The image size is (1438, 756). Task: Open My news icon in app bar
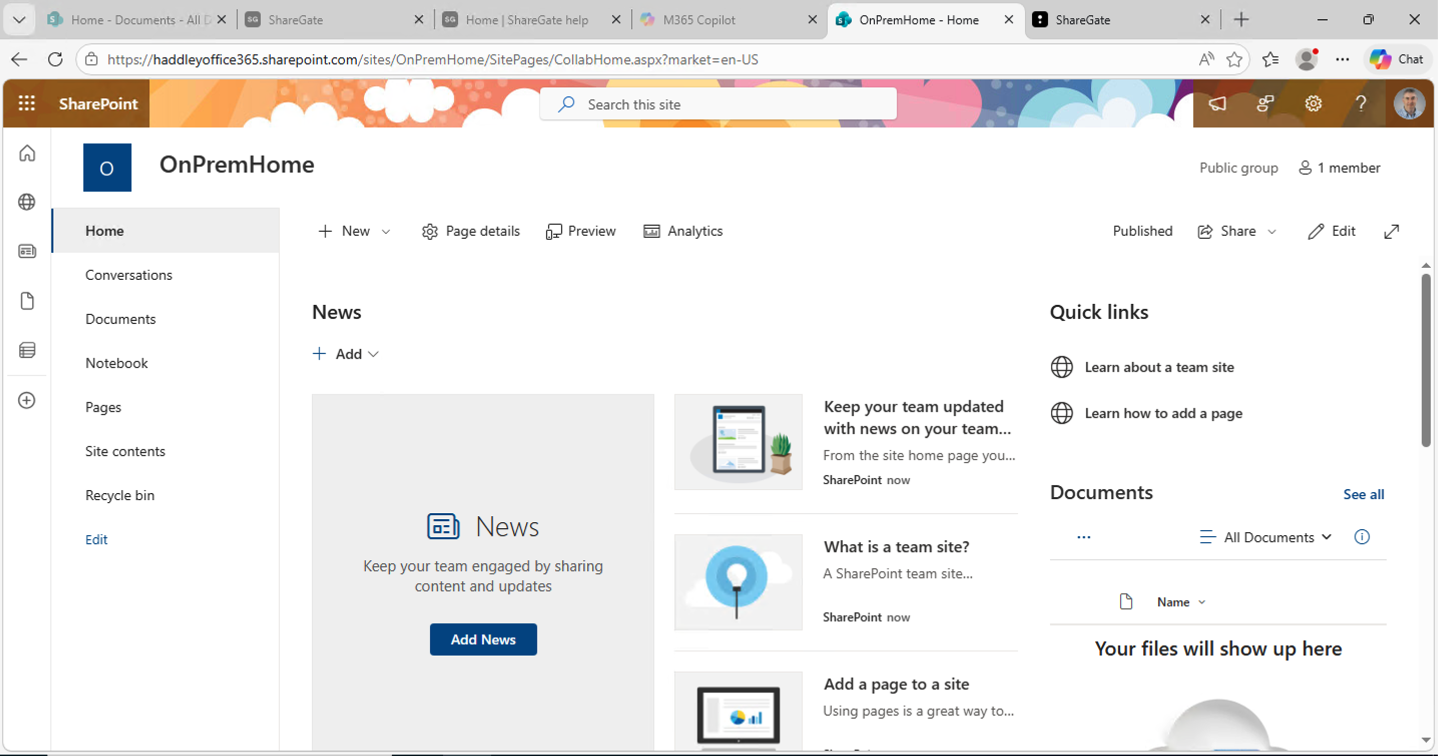click(x=27, y=251)
